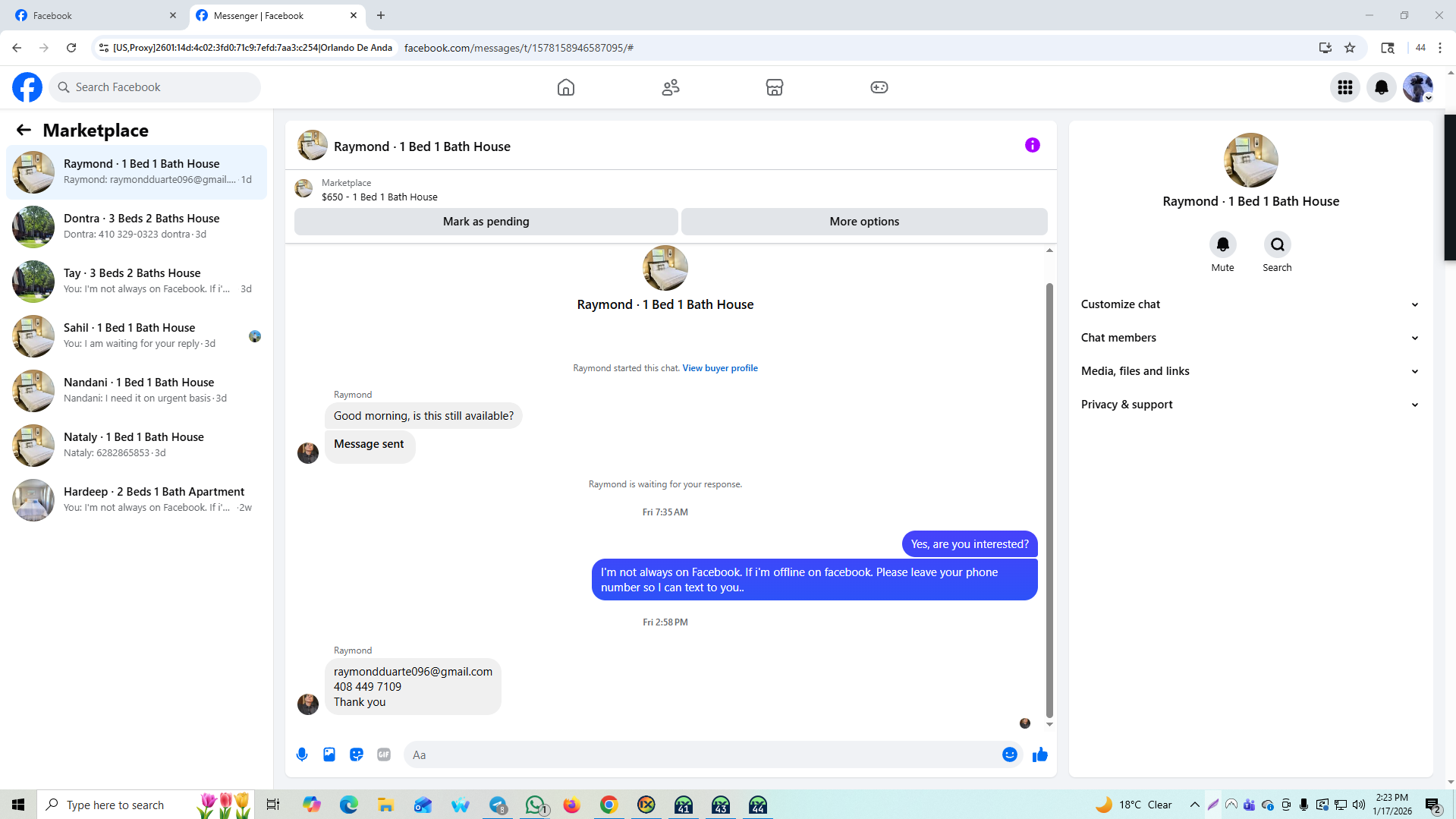Click the Facebook logo

click(x=27, y=87)
